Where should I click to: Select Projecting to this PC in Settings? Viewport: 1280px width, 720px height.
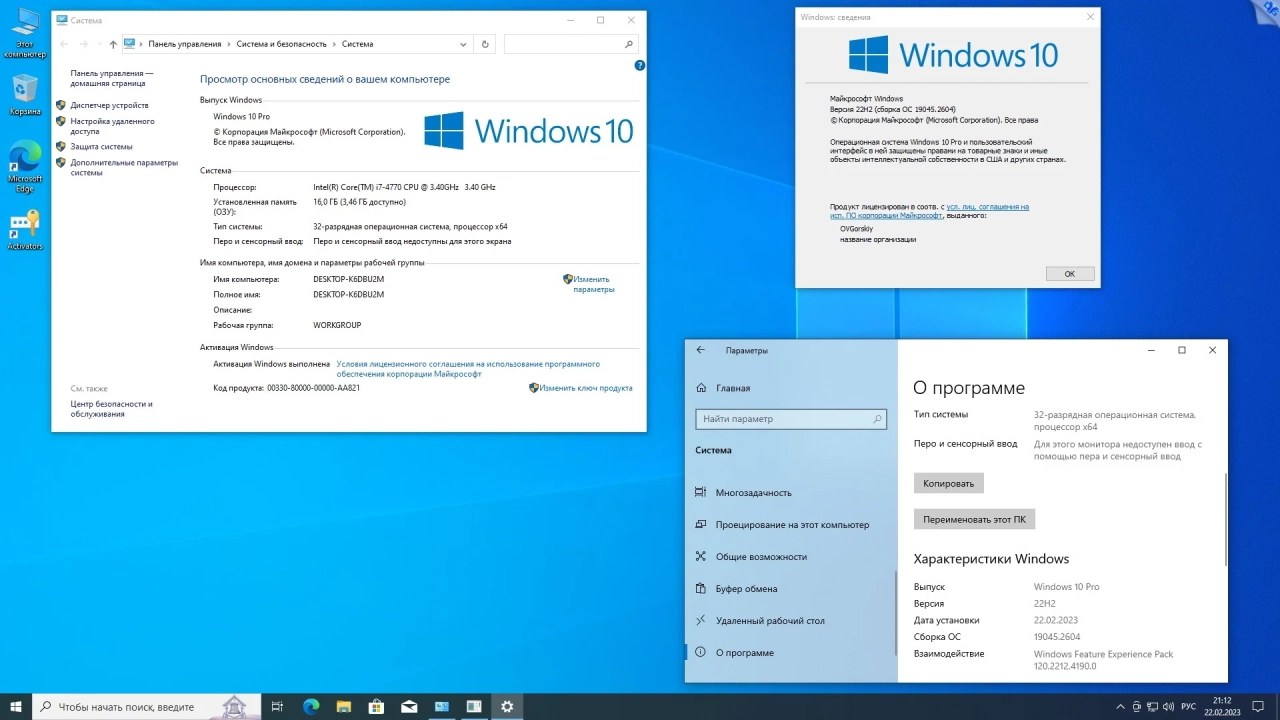792,524
